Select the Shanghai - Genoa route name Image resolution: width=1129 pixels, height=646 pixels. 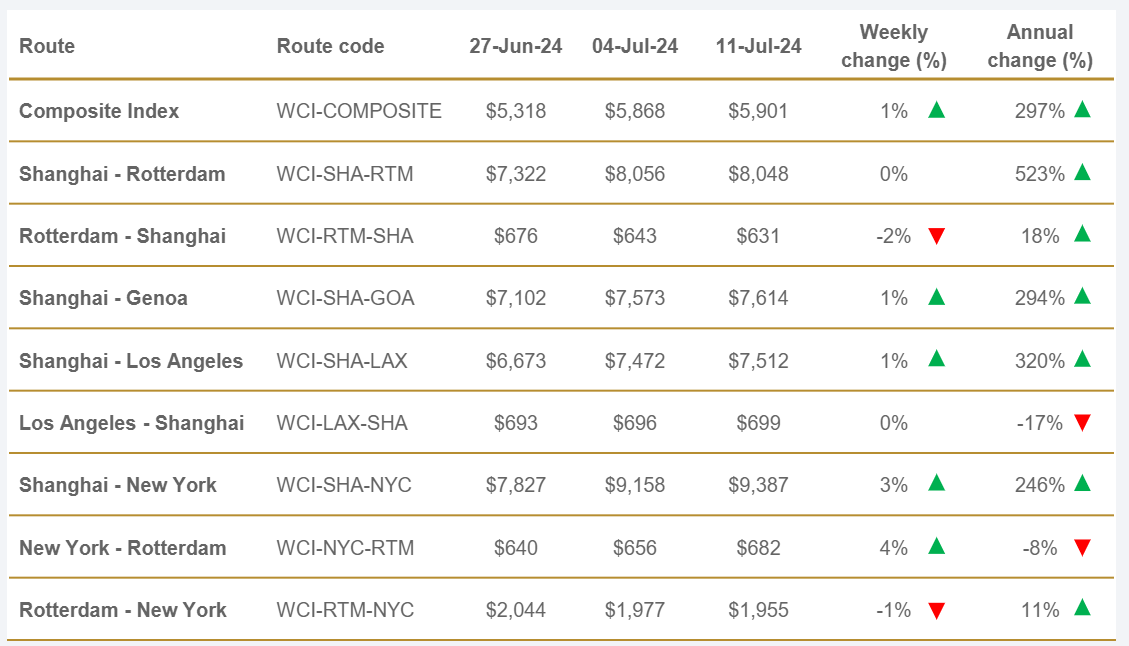coord(103,298)
